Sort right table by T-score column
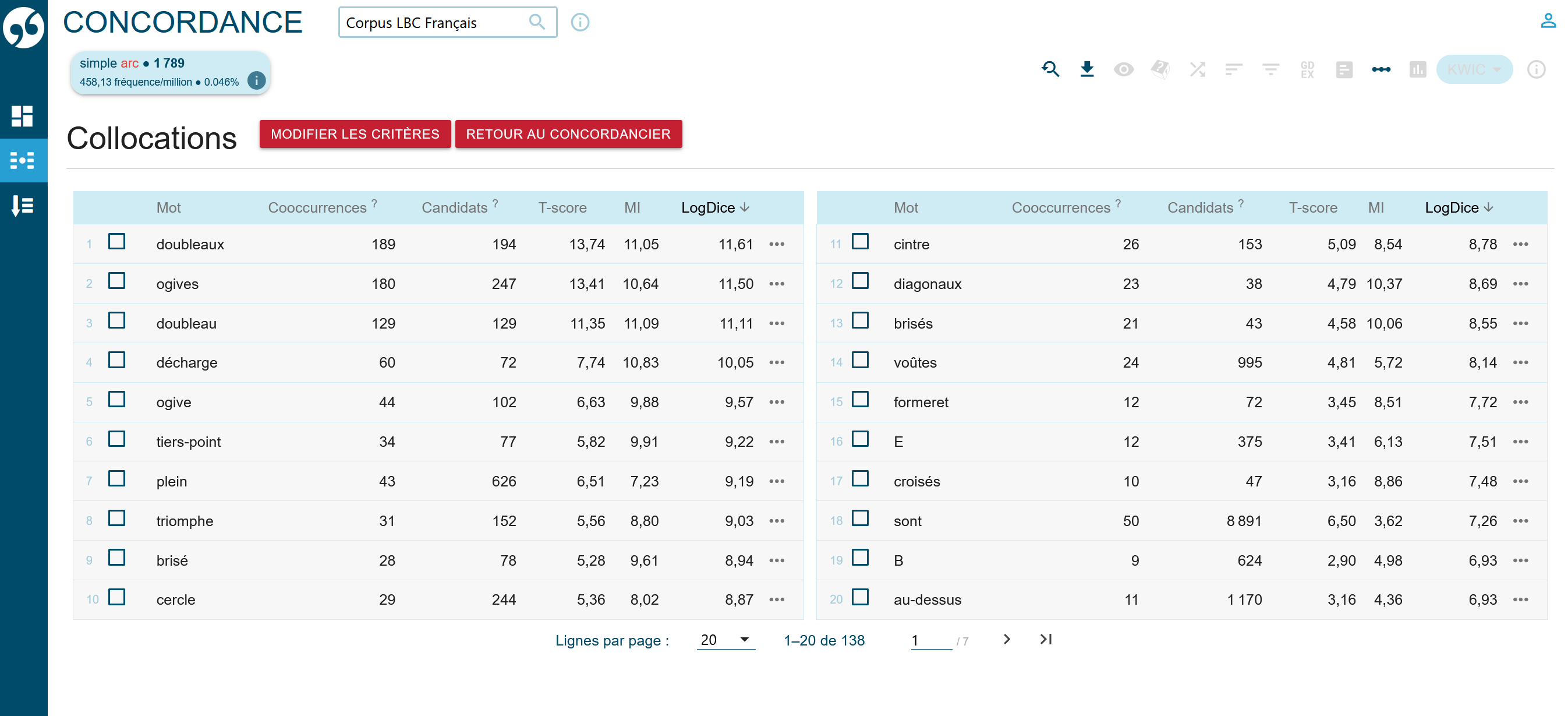 click(1313, 207)
